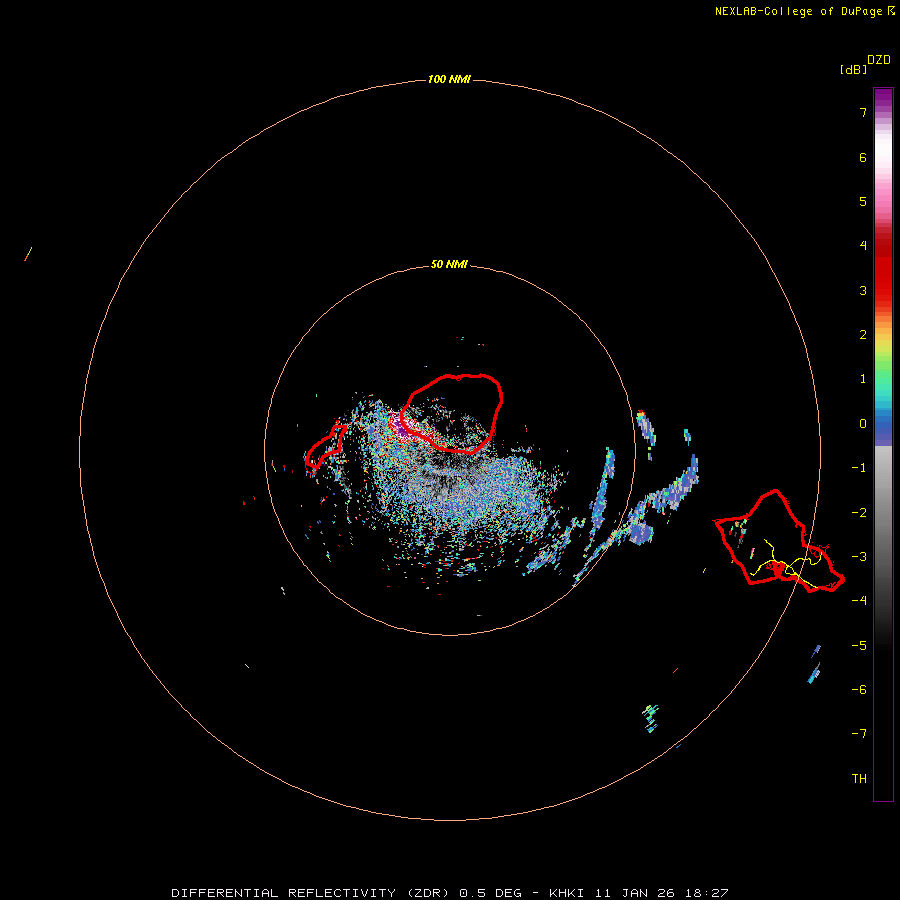Click the DZD color scale title
Viewport: 900px width, 900px height.
[879, 60]
